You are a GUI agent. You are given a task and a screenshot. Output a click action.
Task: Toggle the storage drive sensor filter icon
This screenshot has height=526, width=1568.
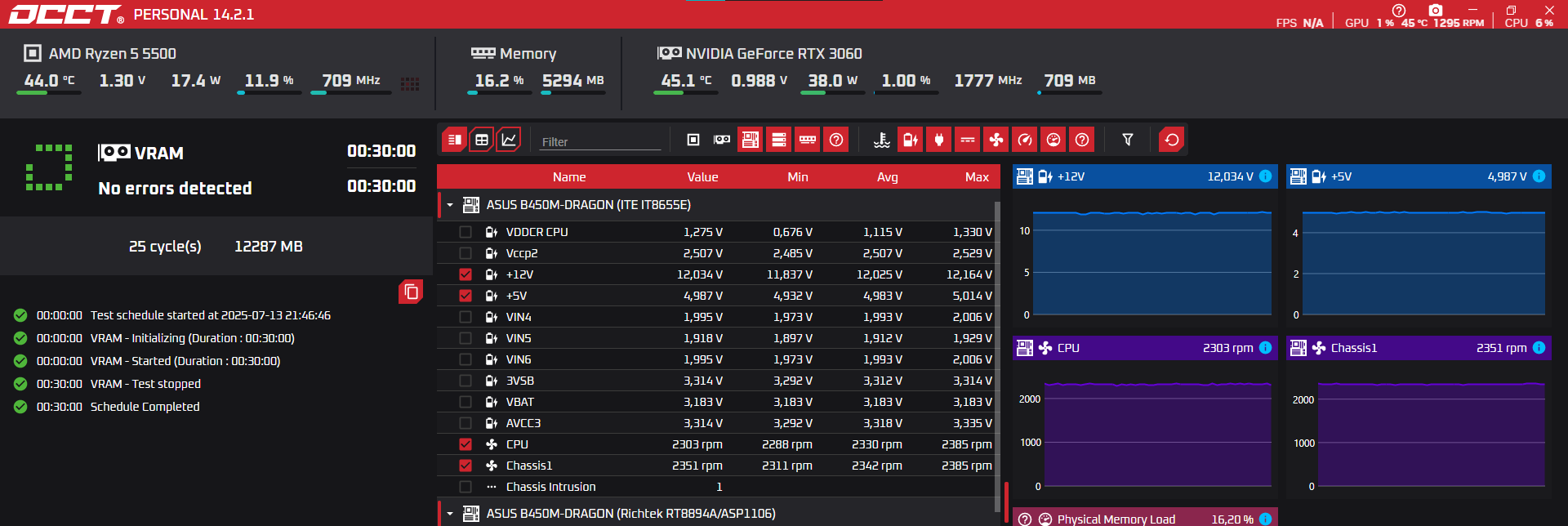pyautogui.click(x=779, y=140)
